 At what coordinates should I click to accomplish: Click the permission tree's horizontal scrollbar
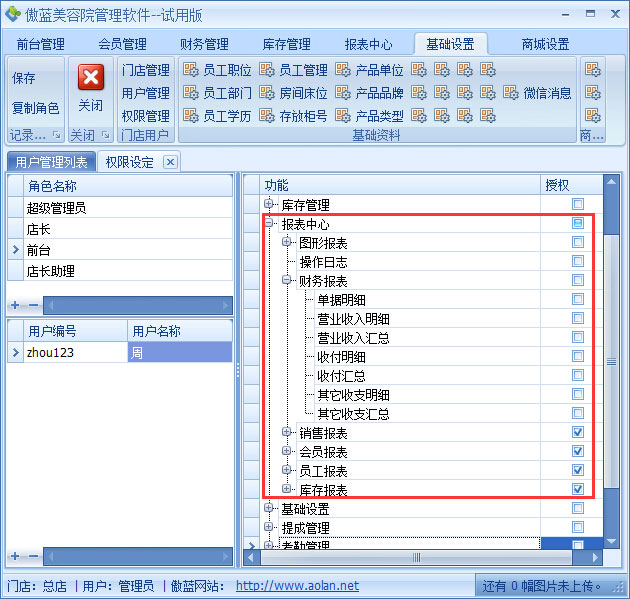coord(417,557)
